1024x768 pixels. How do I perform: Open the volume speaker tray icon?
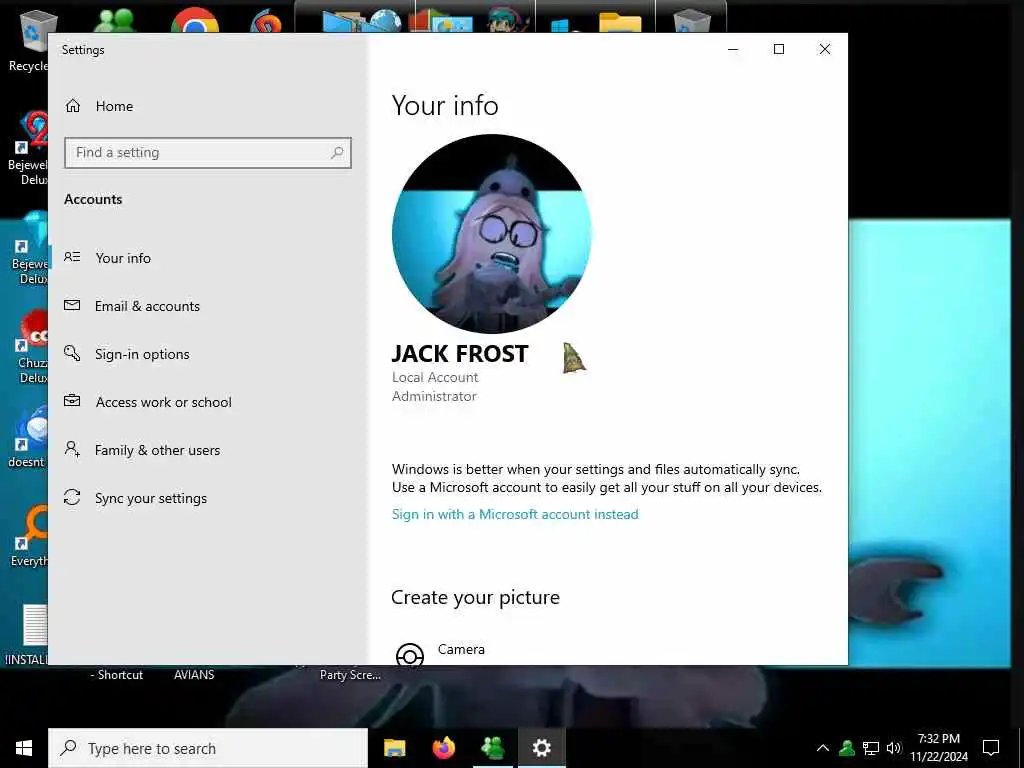[x=894, y=748]
